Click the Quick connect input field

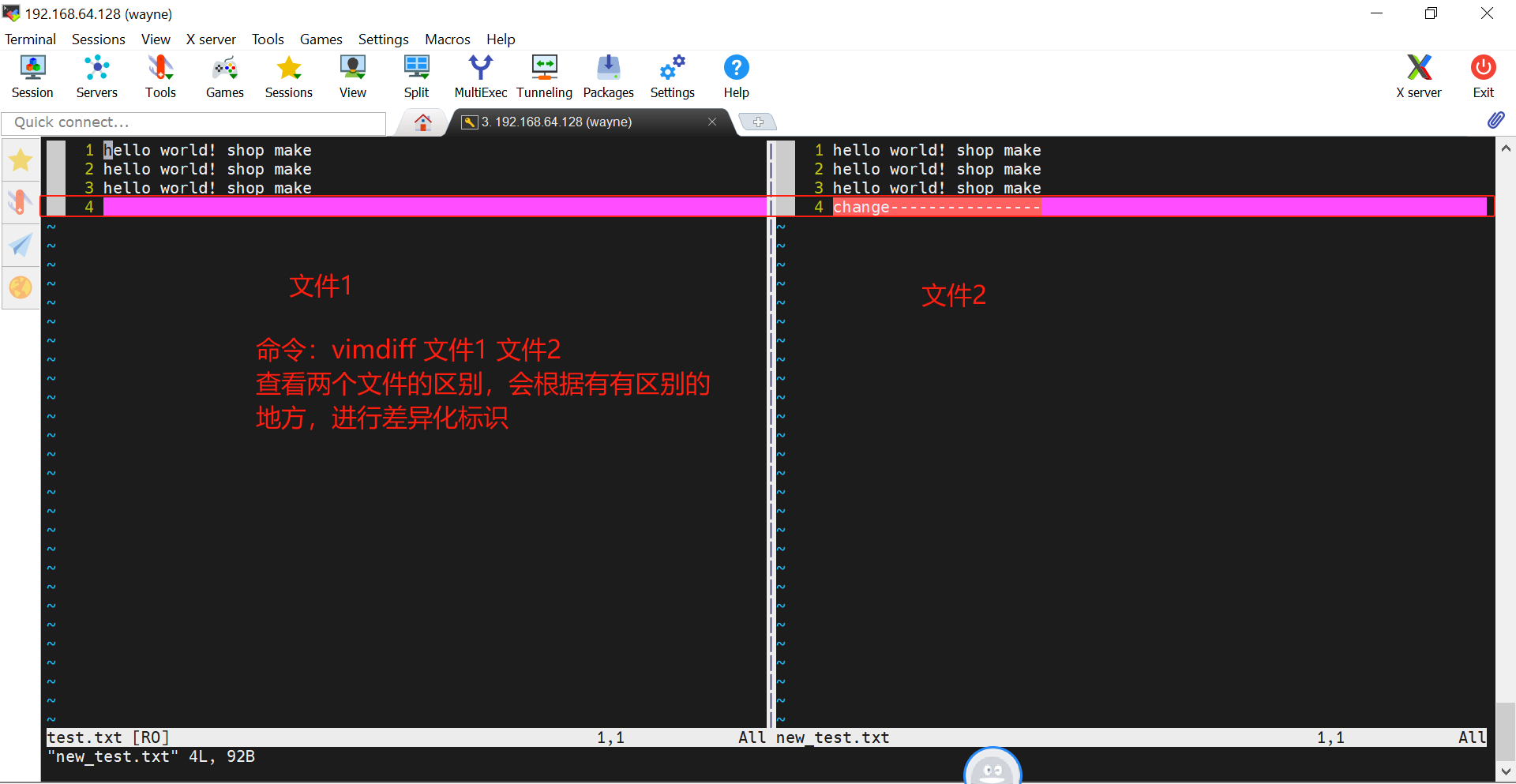click(193, 122)
